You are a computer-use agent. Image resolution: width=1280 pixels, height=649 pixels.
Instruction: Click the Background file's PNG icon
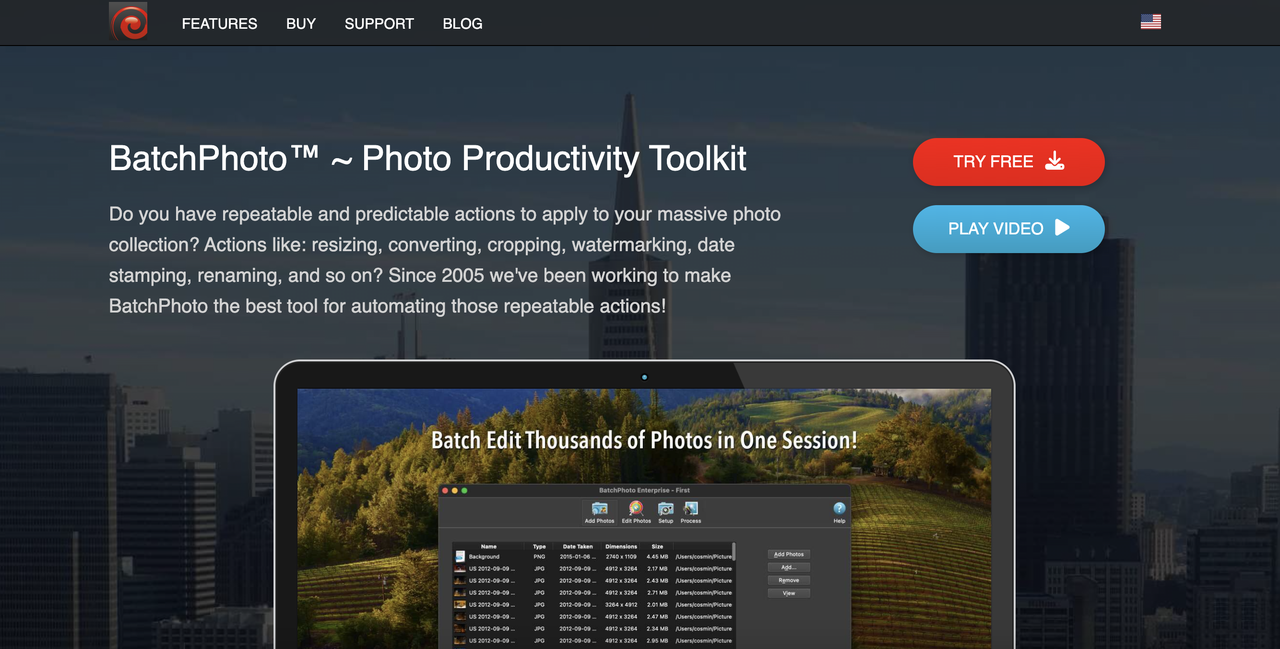[x=460, y=556]
